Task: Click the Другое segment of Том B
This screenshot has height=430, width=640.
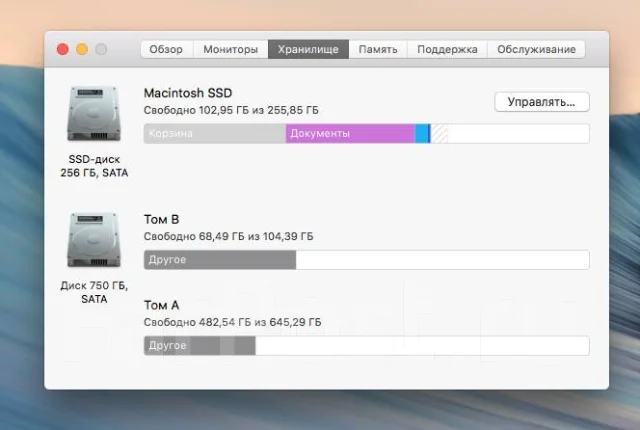Action: [220, 260]
